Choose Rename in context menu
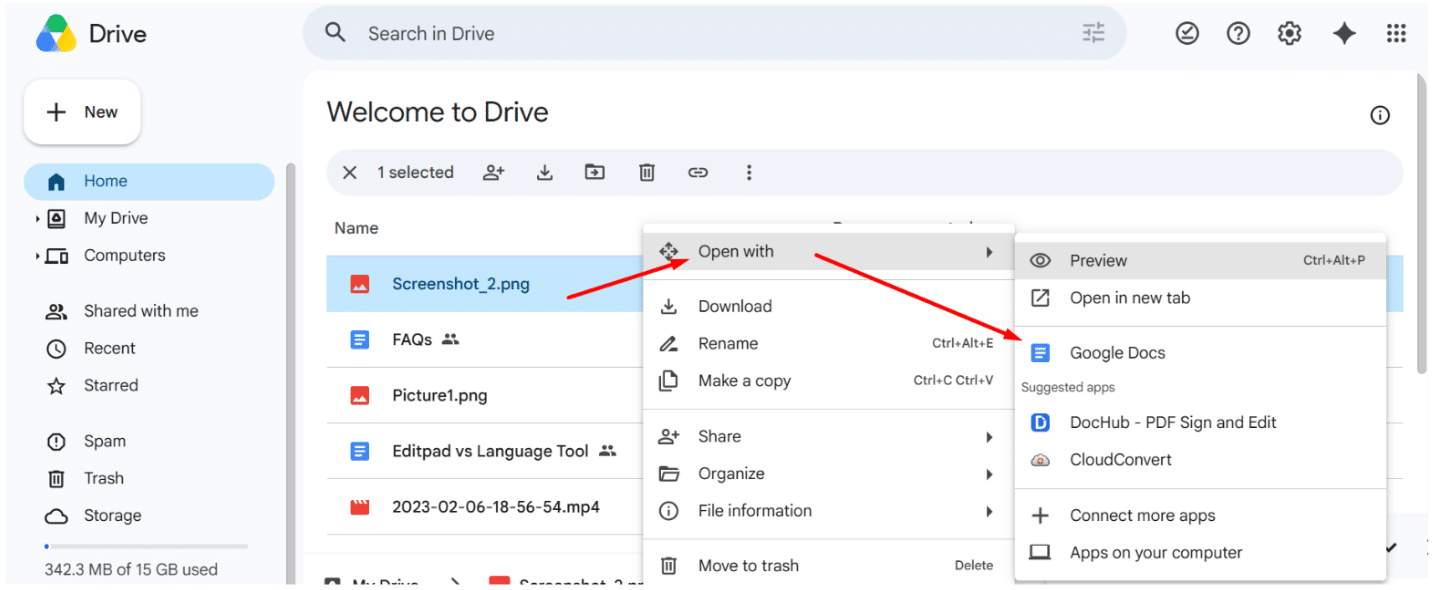Viewport: 1435px width, 590px height. click(828, 343)
